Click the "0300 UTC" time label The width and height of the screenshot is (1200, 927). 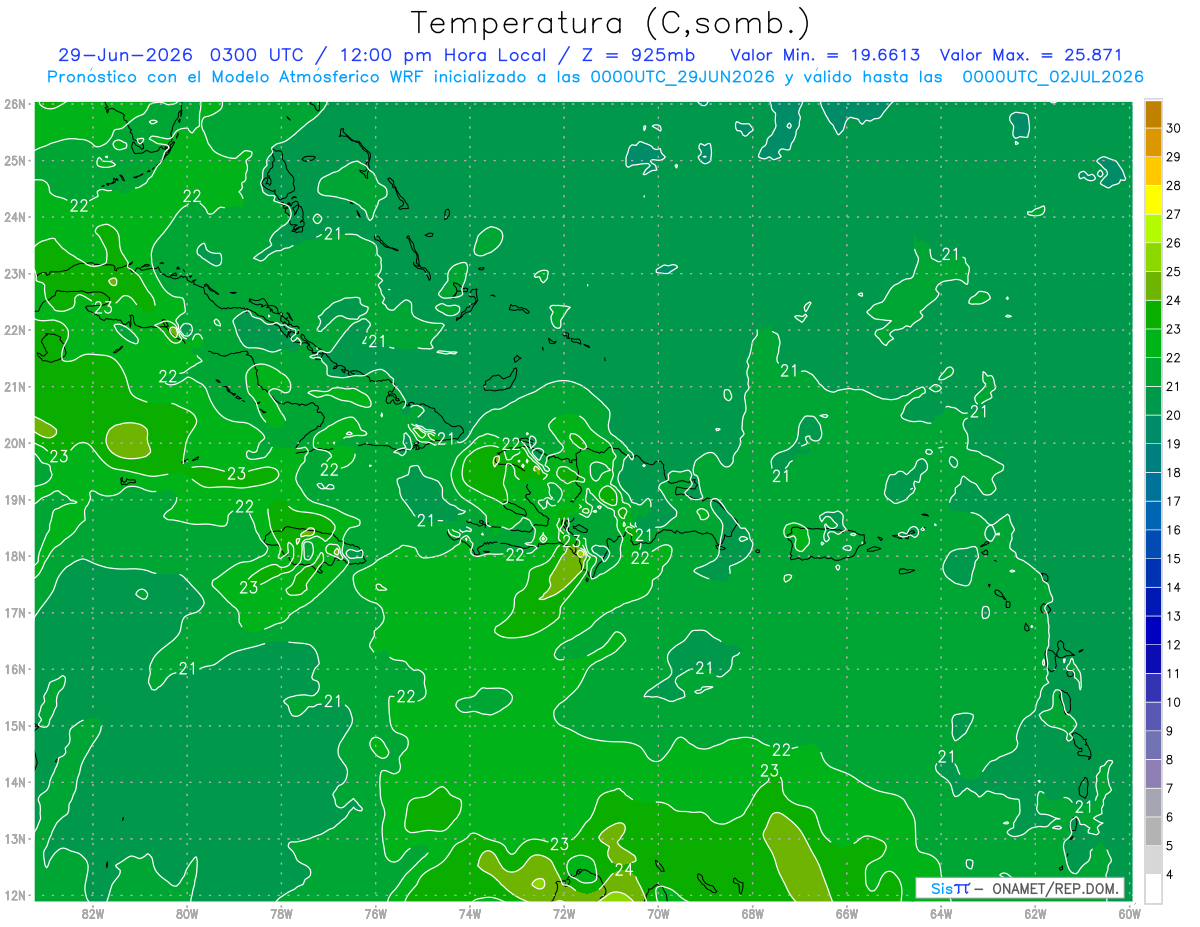pyautogui.click(x=257, y=55)
